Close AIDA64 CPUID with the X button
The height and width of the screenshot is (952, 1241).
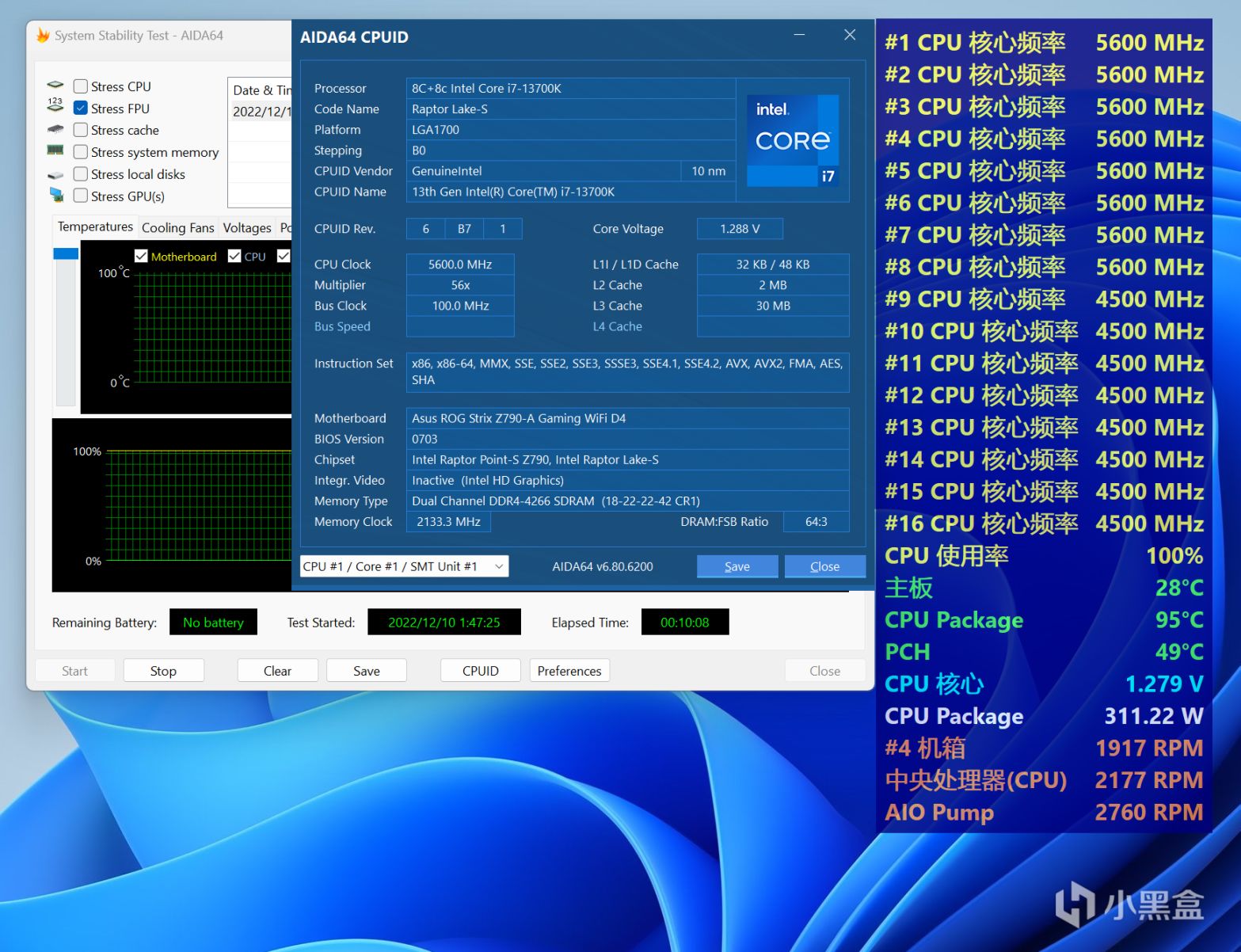pos(850,35)
